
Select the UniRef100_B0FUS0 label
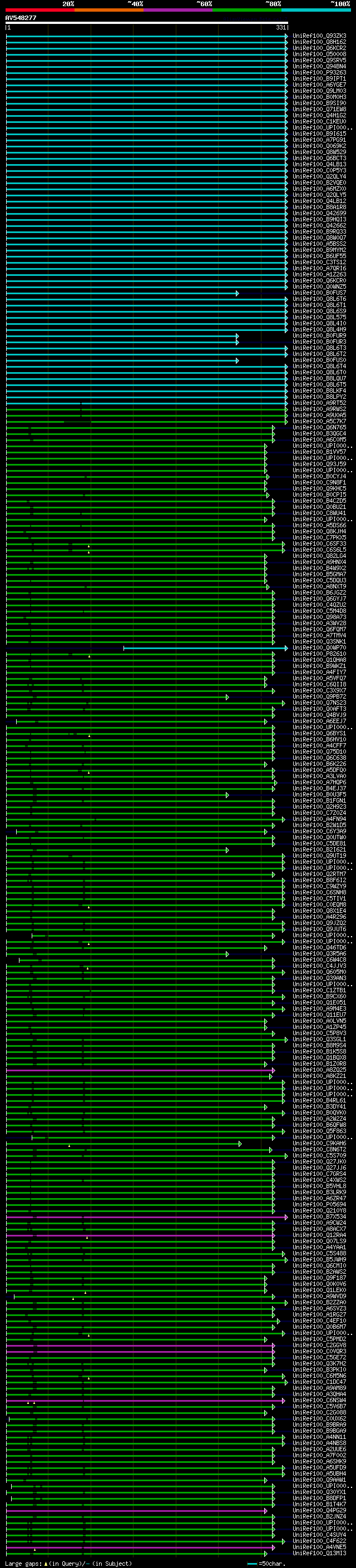(319, 360)
